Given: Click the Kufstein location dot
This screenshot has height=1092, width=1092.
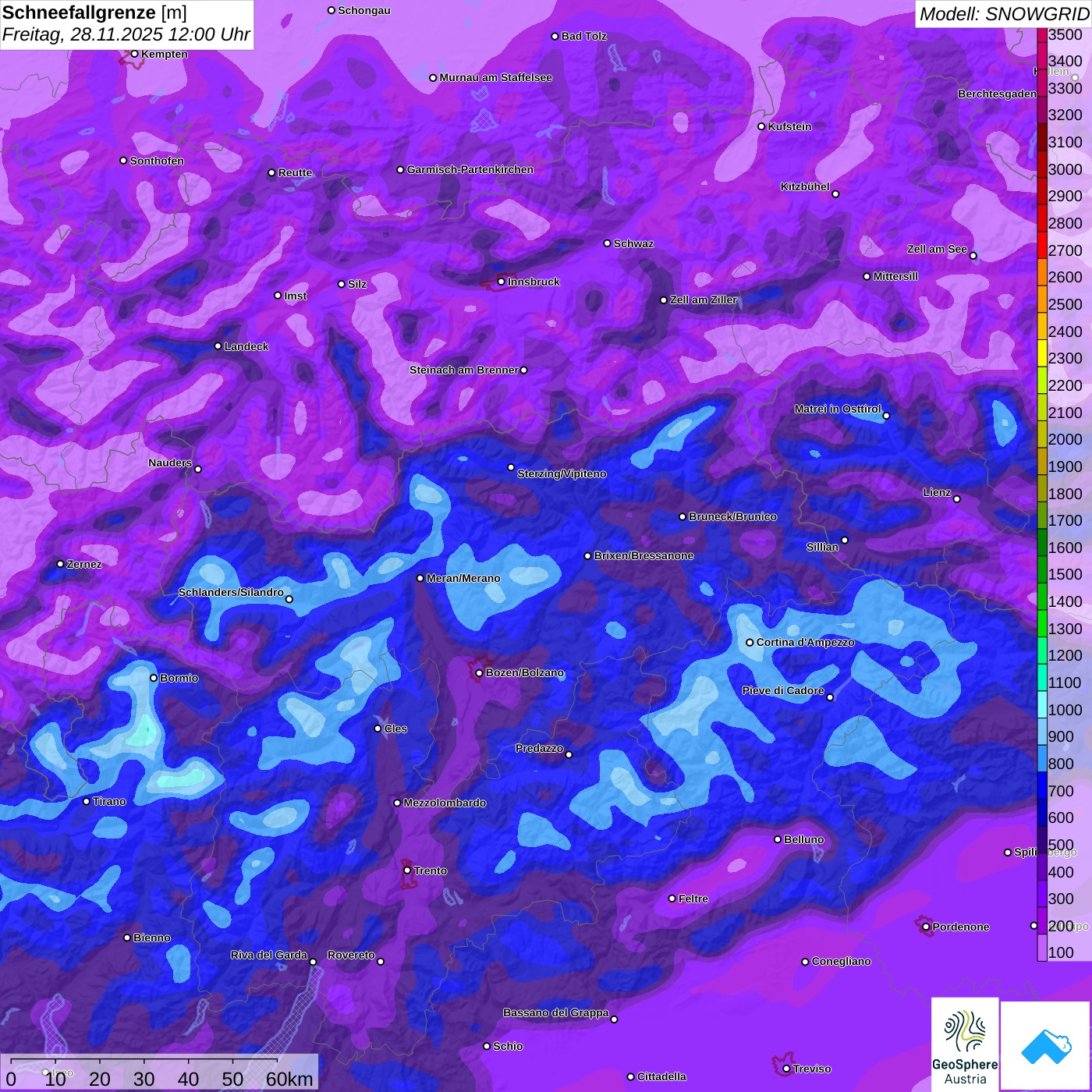Looking at the screenshot, I should coord(762,126).
